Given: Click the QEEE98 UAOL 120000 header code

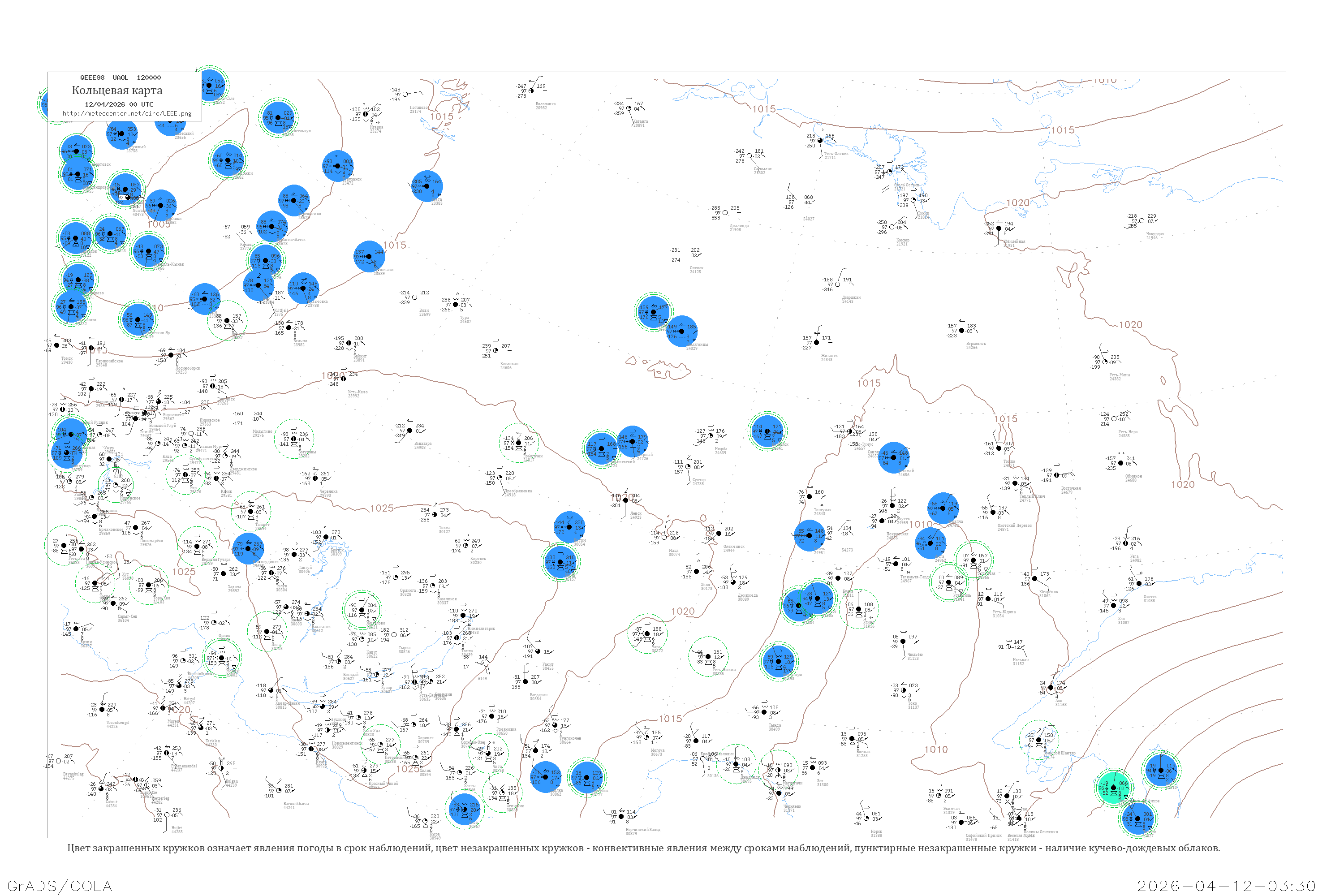Looking at the screenshot, I should coord(121,78).
